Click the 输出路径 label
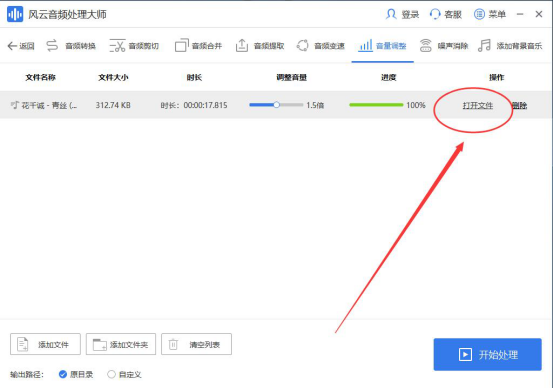 [27, 375]
